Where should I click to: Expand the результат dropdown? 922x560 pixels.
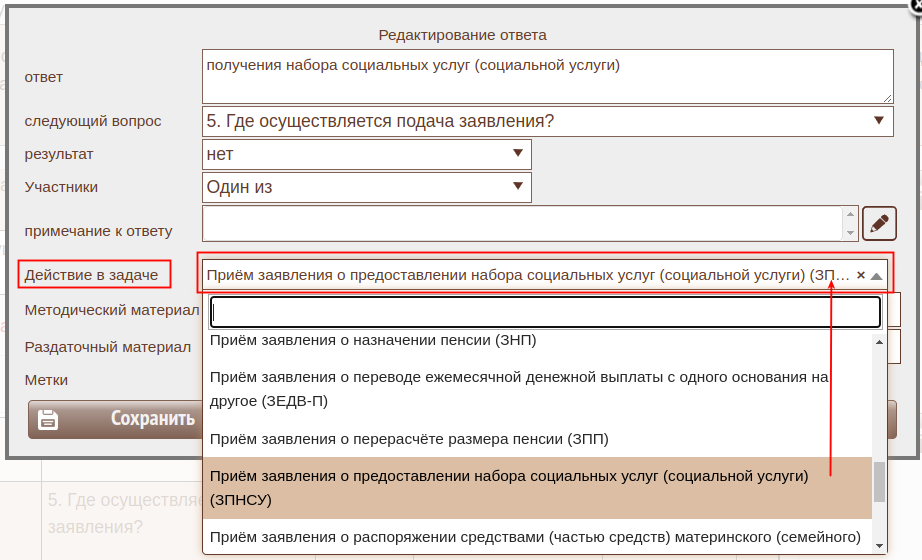tap(517, 154)
